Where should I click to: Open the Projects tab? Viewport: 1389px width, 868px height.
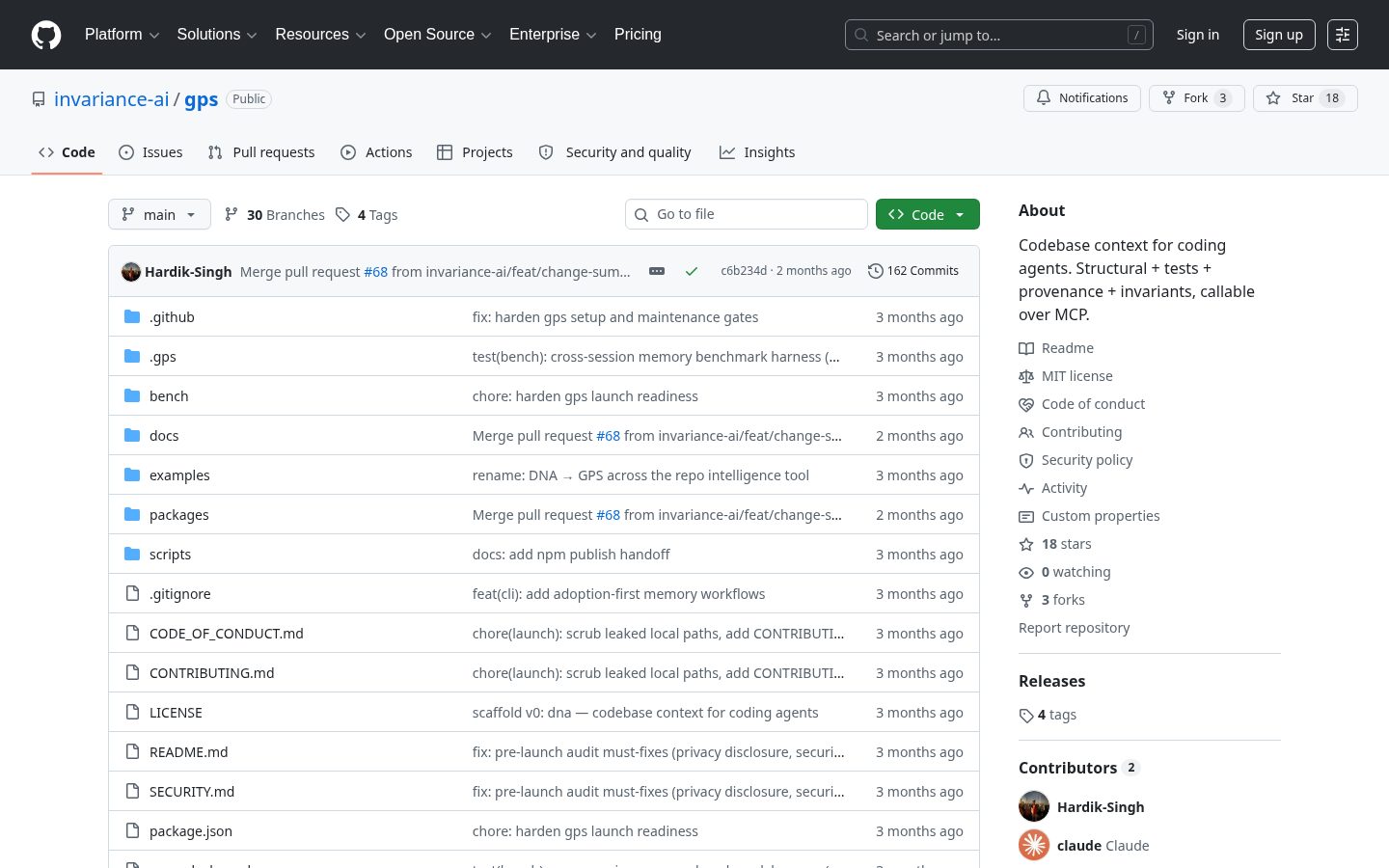click(x=475, y=152)
